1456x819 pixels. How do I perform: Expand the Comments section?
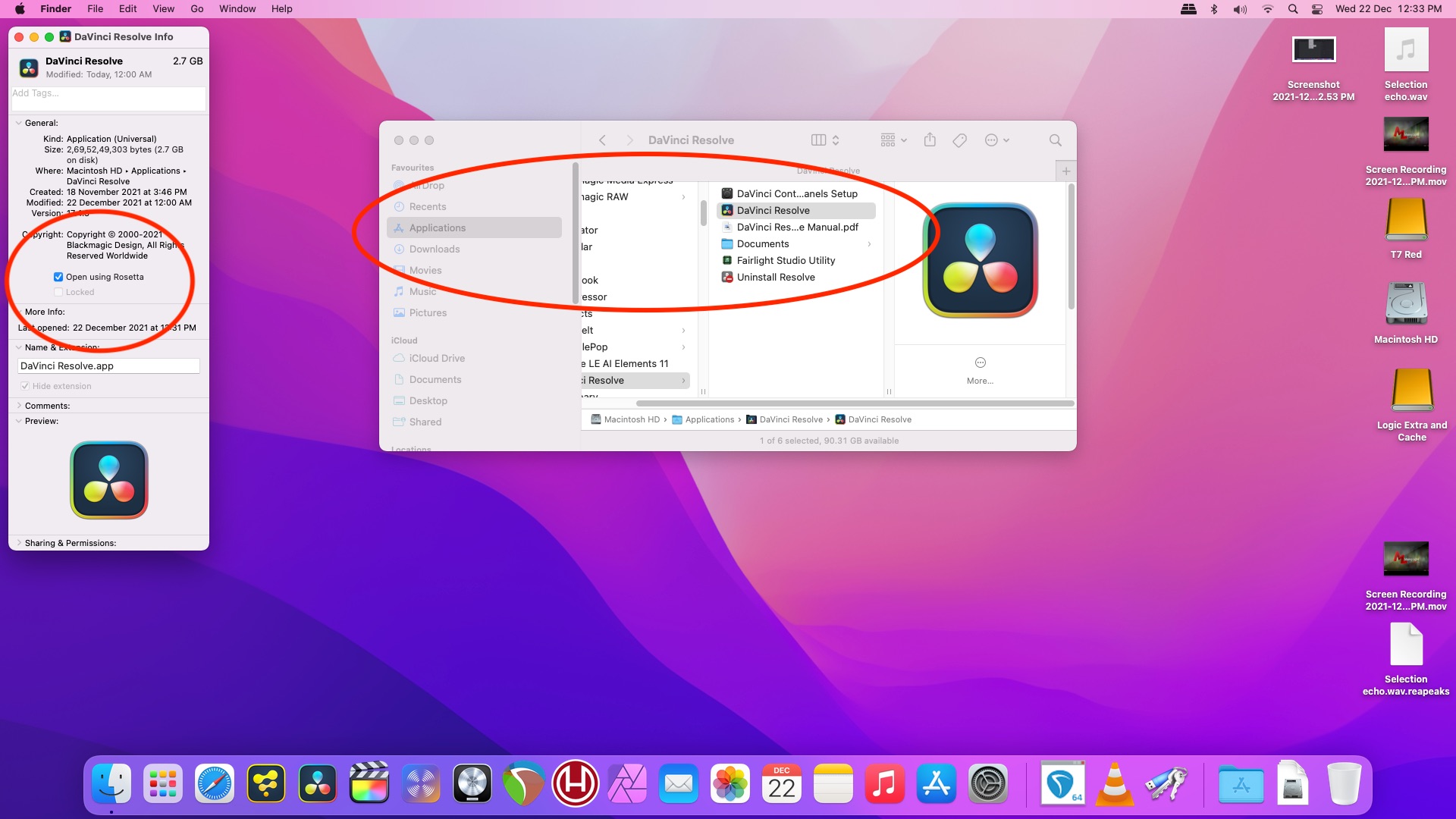pyautogui.click(x=19, y=406)
